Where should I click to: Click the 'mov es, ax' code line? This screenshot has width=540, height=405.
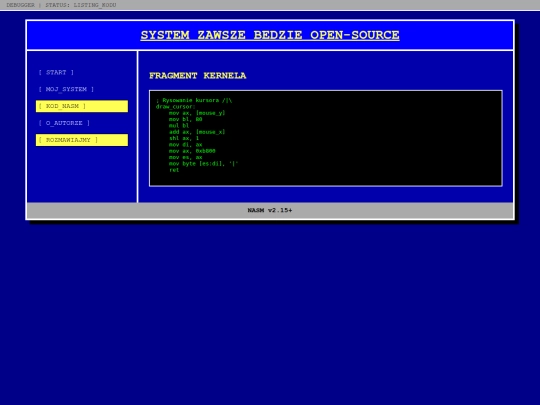click(185, 157)
